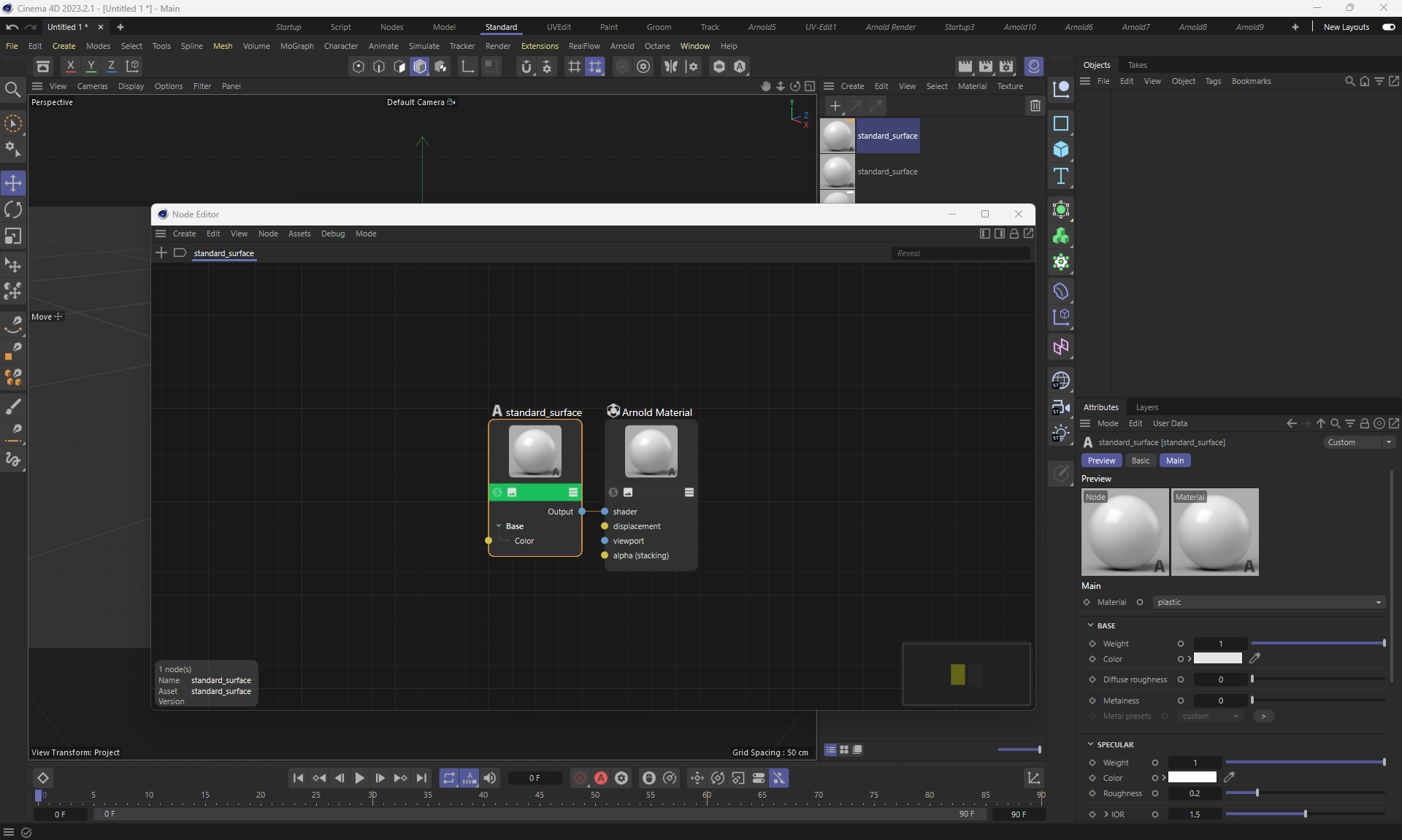The image size is (1402, 840).
Task: Click the Preview button in Attributes
Action: 1101,461
